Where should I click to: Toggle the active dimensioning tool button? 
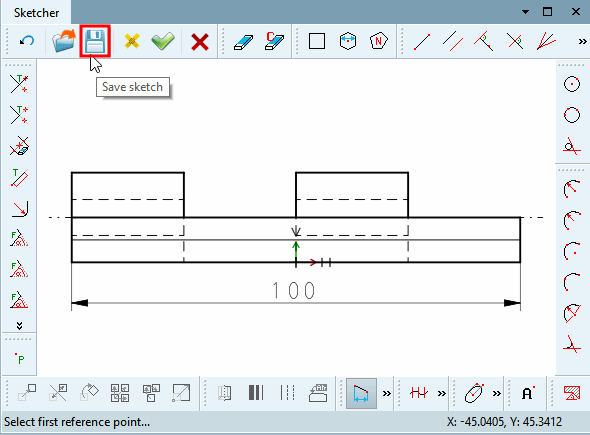(x=361, y=393)
